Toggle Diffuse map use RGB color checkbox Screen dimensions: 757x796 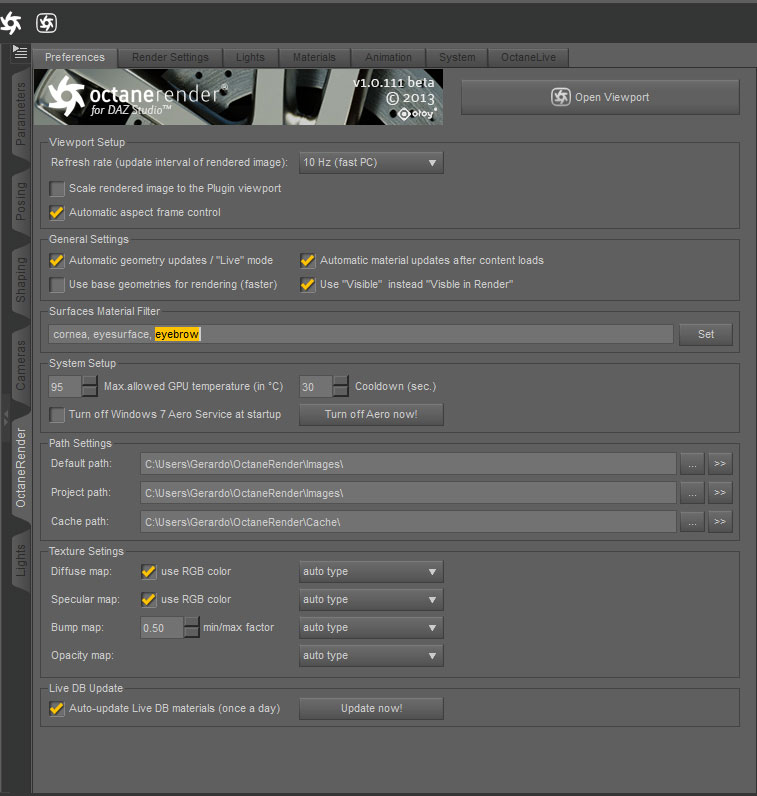coord(149,572)
